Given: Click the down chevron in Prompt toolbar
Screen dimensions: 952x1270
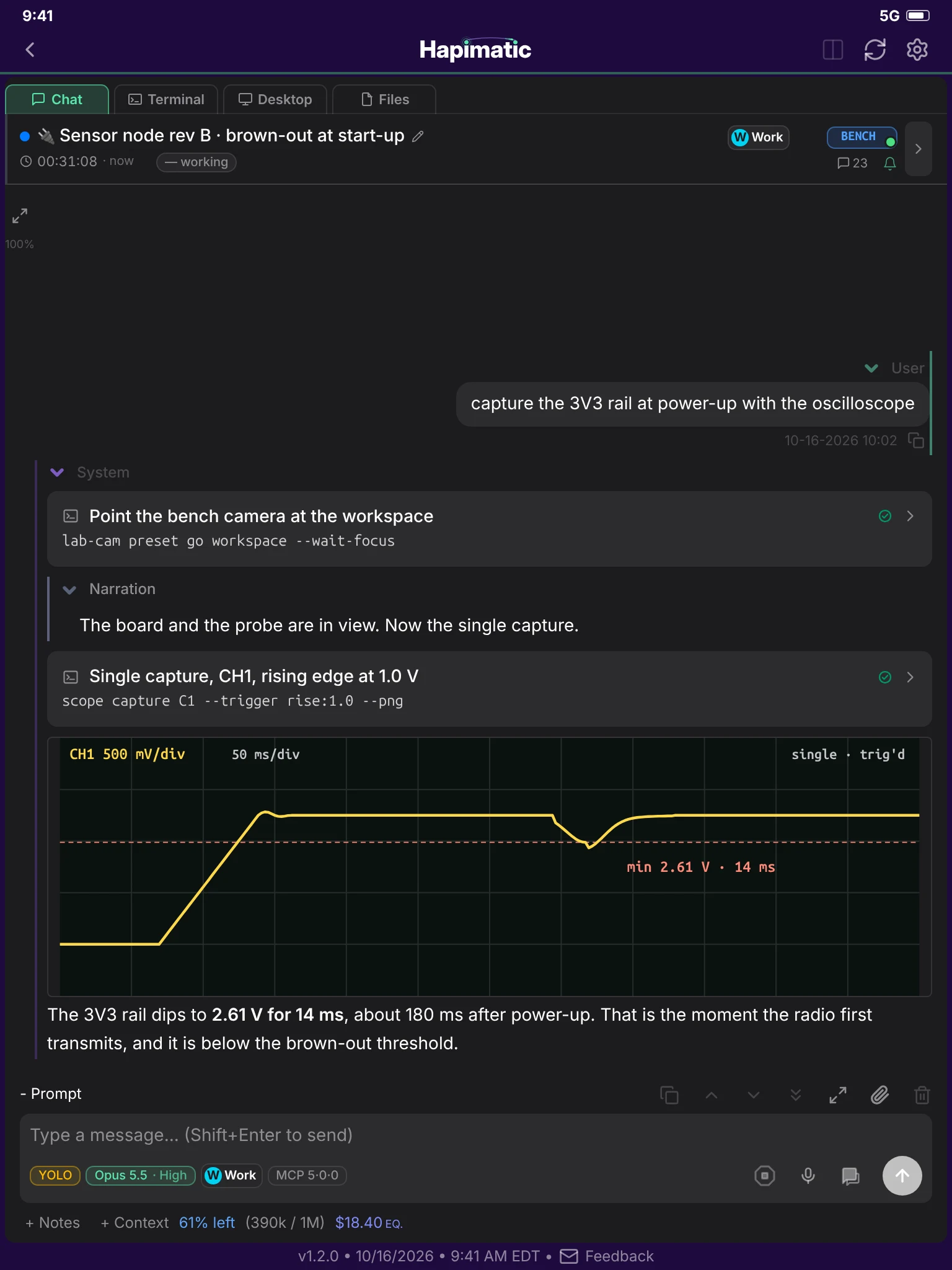Looking at the screenshot, I should point(754,1095).
